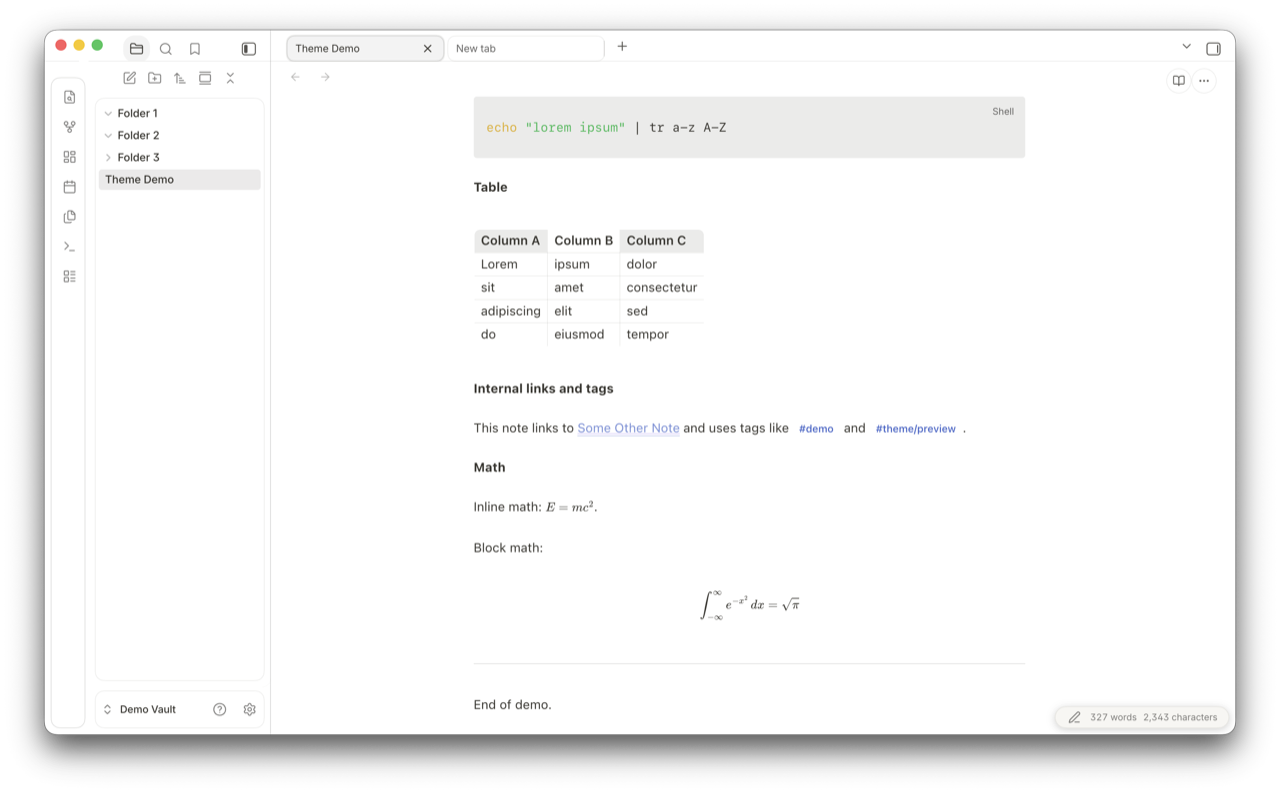This screenshot has width=1280, height=793.
Task: Open the search panel icon
Action: click(x=166, y=48)
